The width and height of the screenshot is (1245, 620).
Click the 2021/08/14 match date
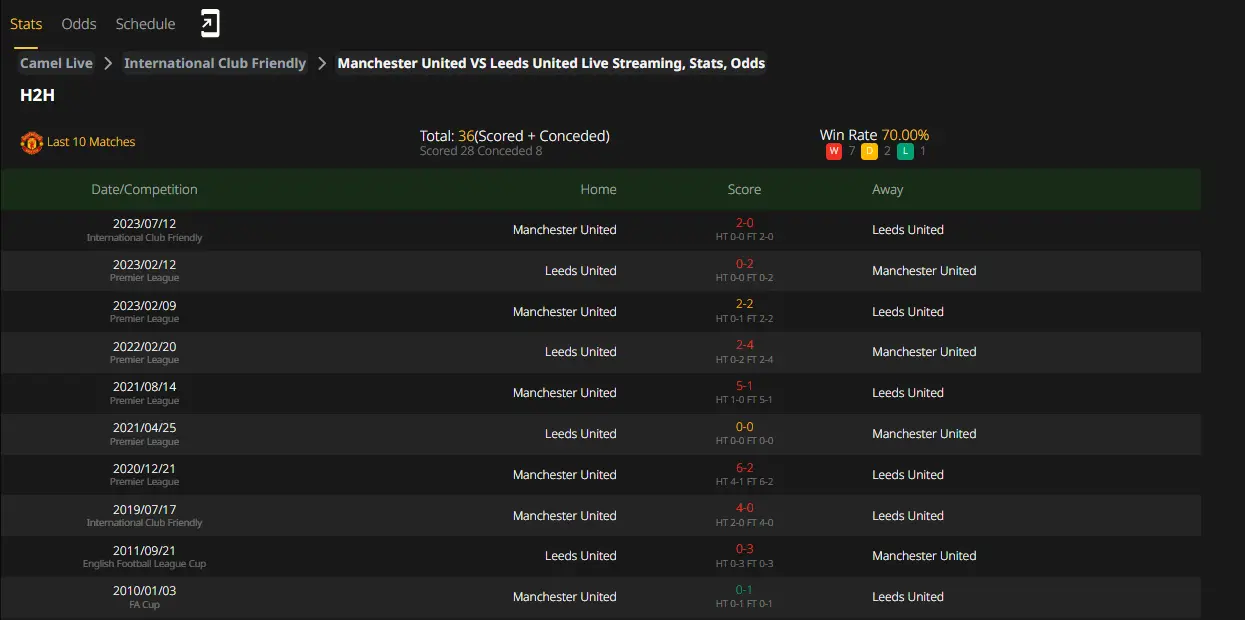point(144,386)
